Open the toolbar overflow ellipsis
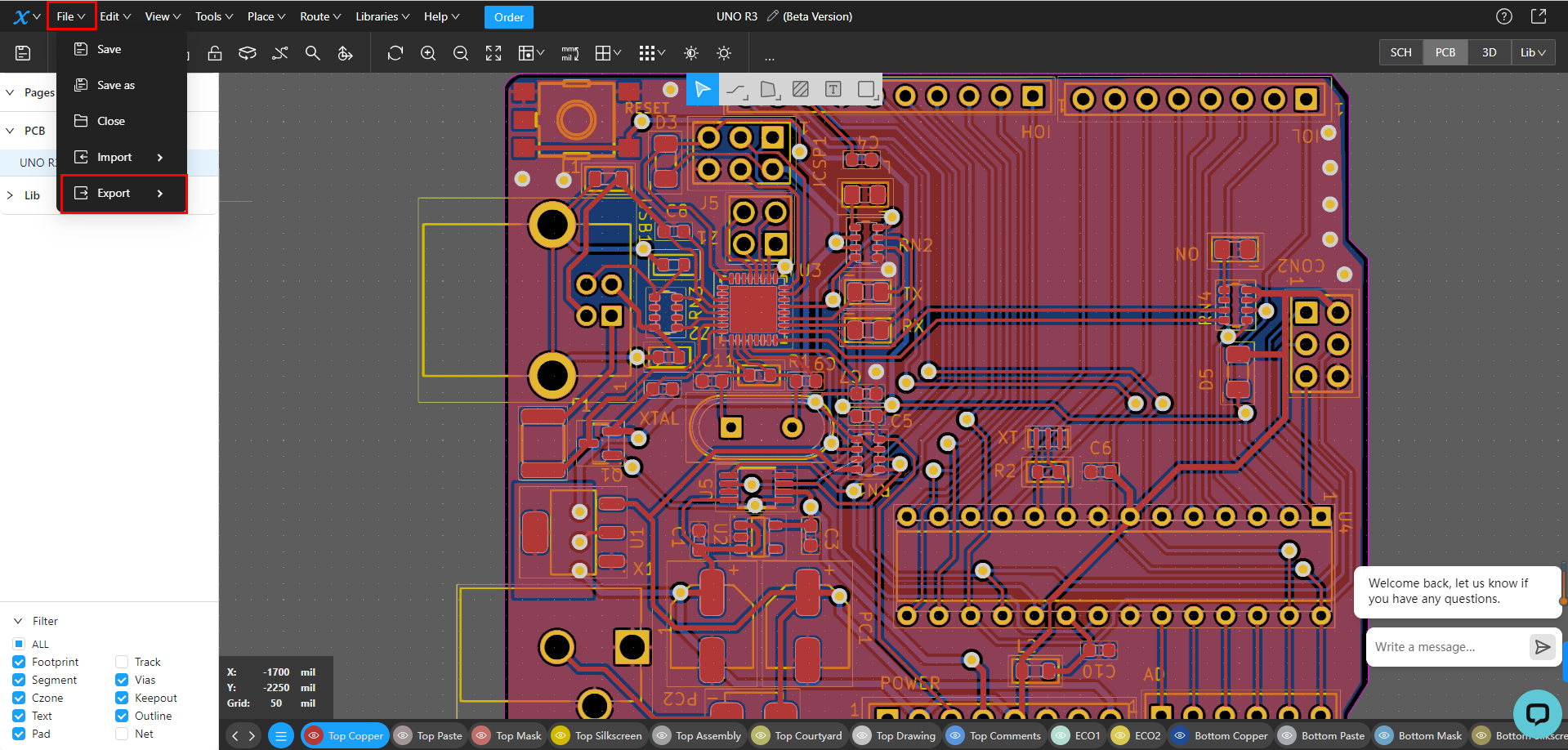The width and height of the screenshot is (1568, 750). [770, 57]
